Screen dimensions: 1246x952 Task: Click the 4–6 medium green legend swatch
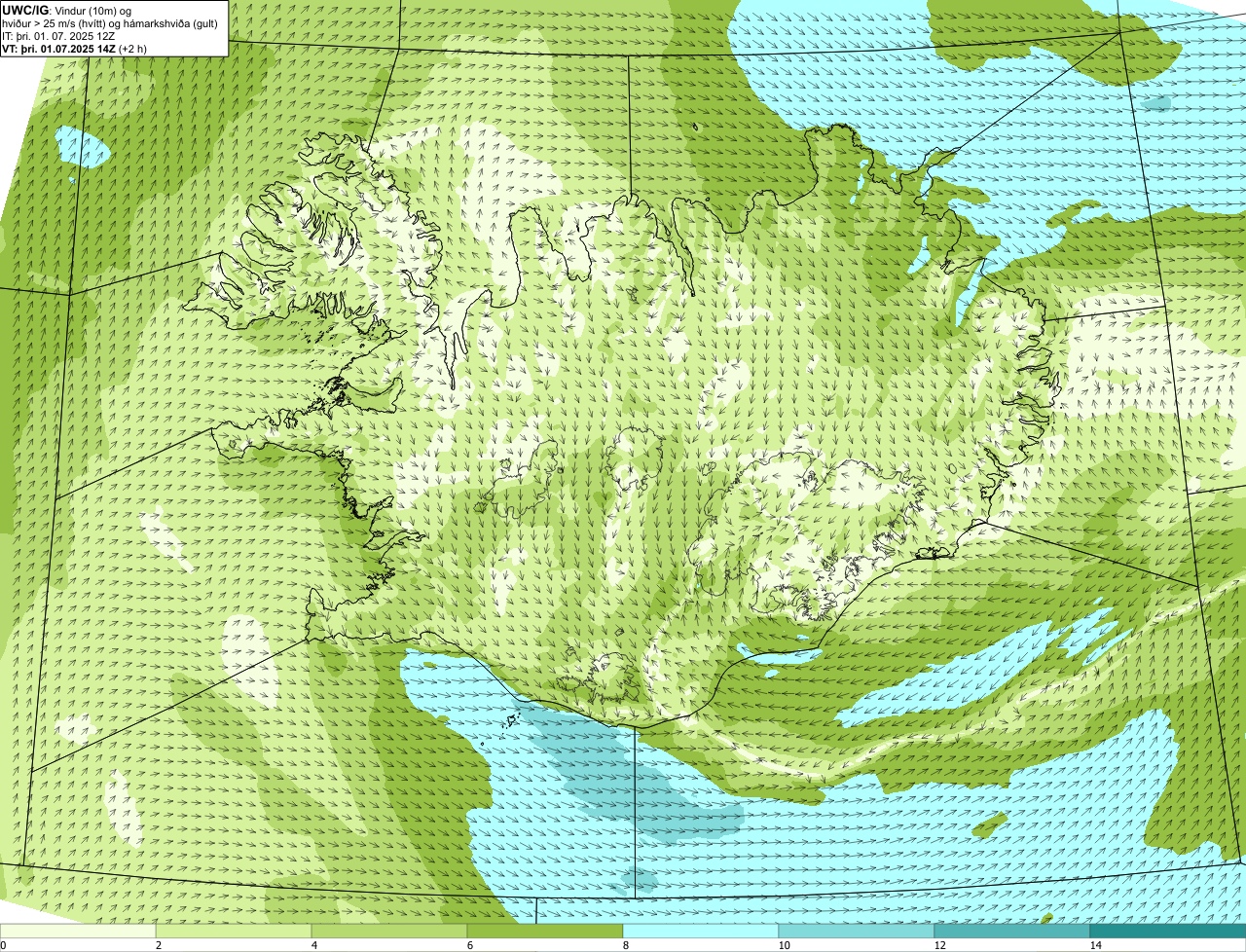point(389,931)
